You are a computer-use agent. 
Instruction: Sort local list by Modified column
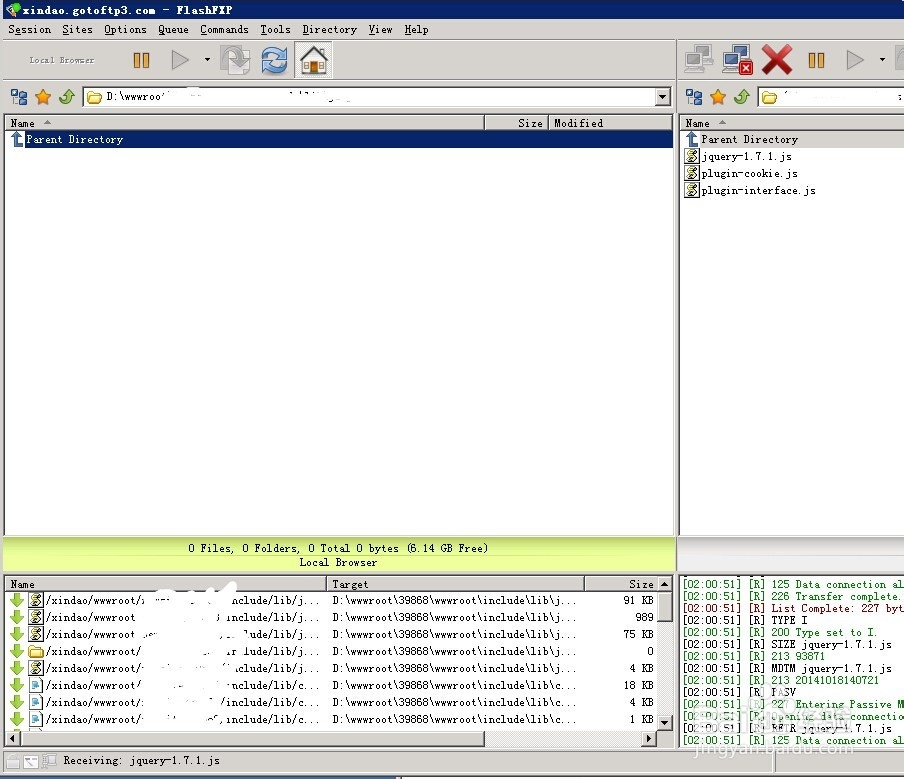tap(610, 123)
